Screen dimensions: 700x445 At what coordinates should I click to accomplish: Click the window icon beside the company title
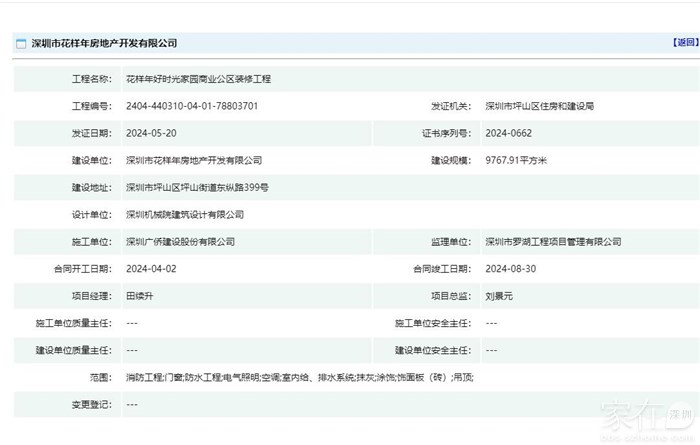tap(20, 44)
